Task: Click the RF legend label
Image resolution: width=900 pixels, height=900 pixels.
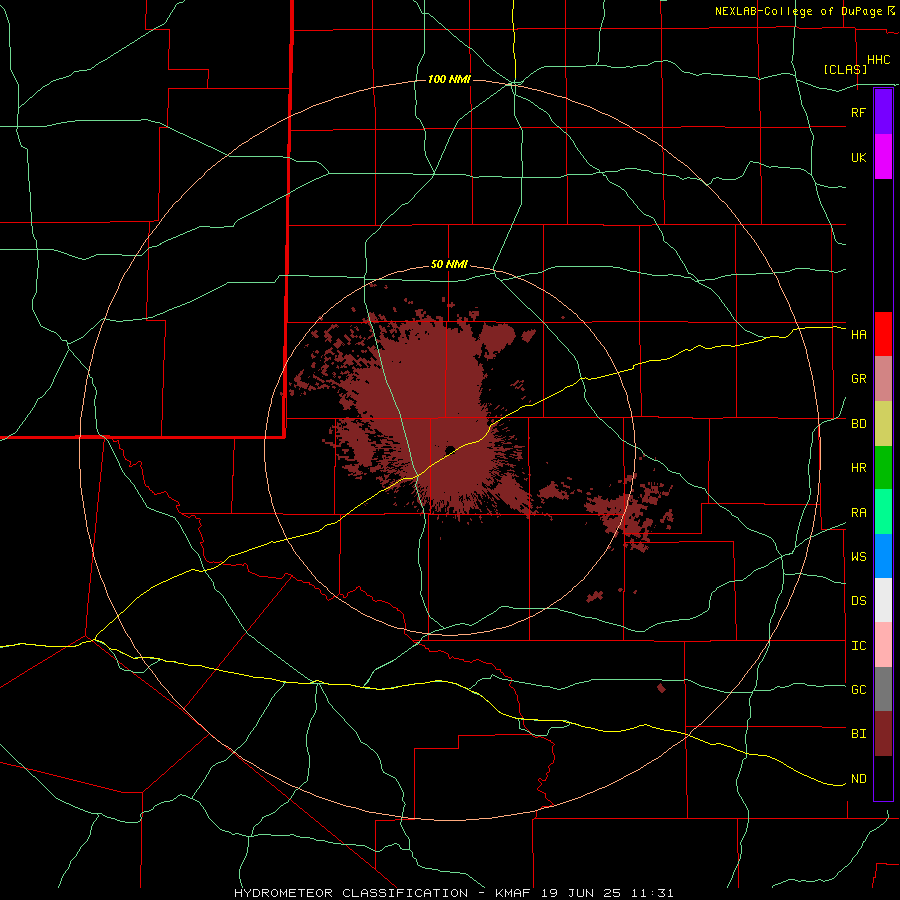Action: [x=858, y=112]
